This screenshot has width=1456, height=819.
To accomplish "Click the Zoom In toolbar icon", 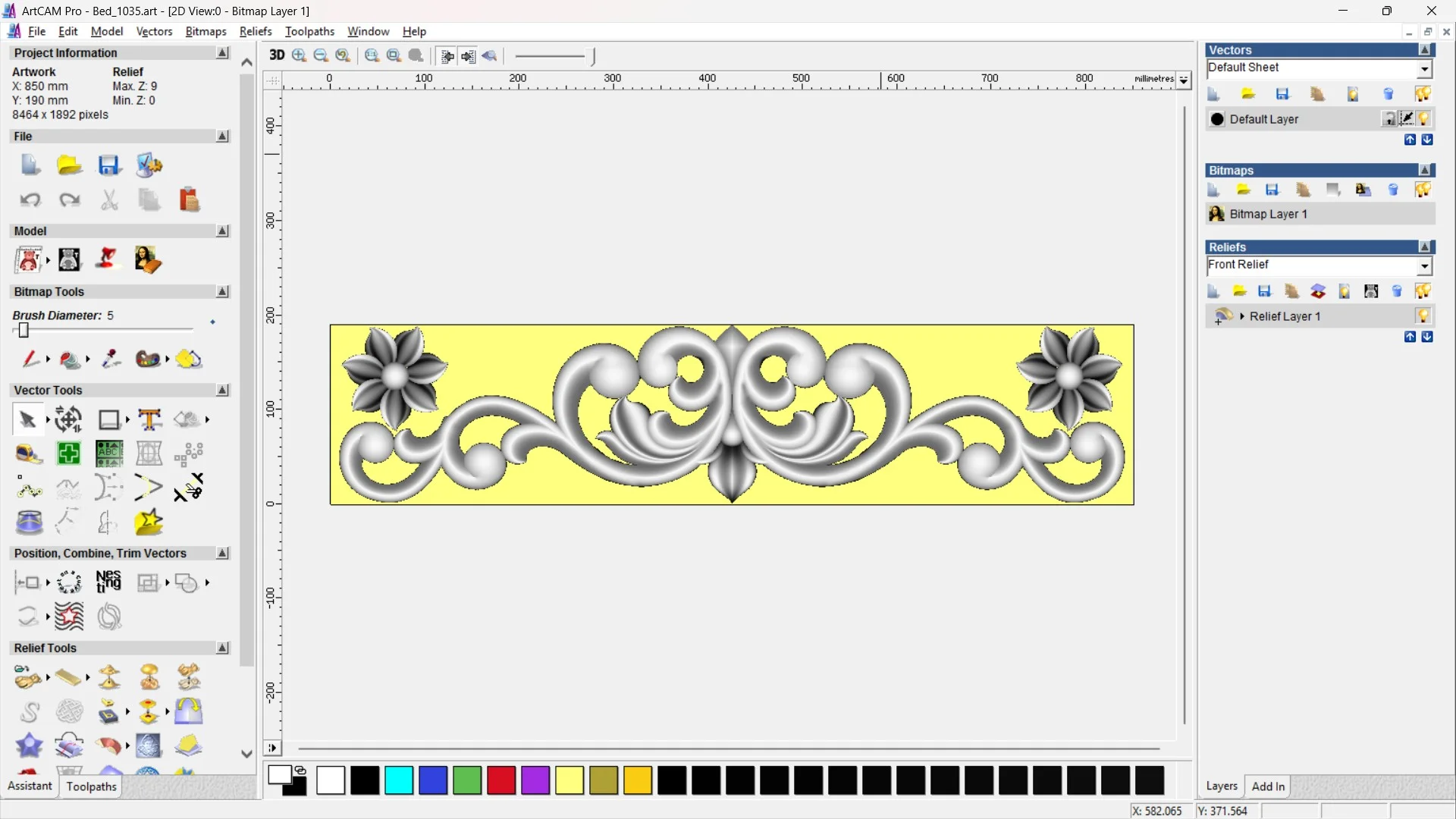I will [299, 55].
